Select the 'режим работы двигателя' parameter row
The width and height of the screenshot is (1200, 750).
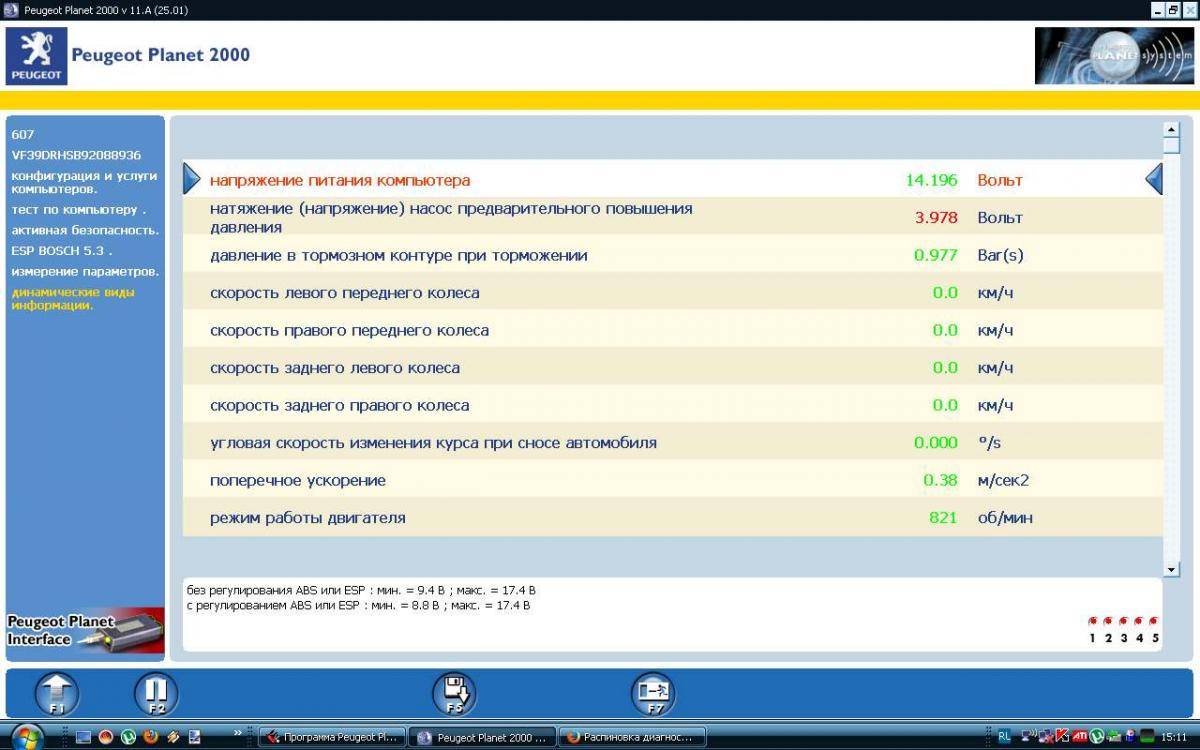pos(307,518)
